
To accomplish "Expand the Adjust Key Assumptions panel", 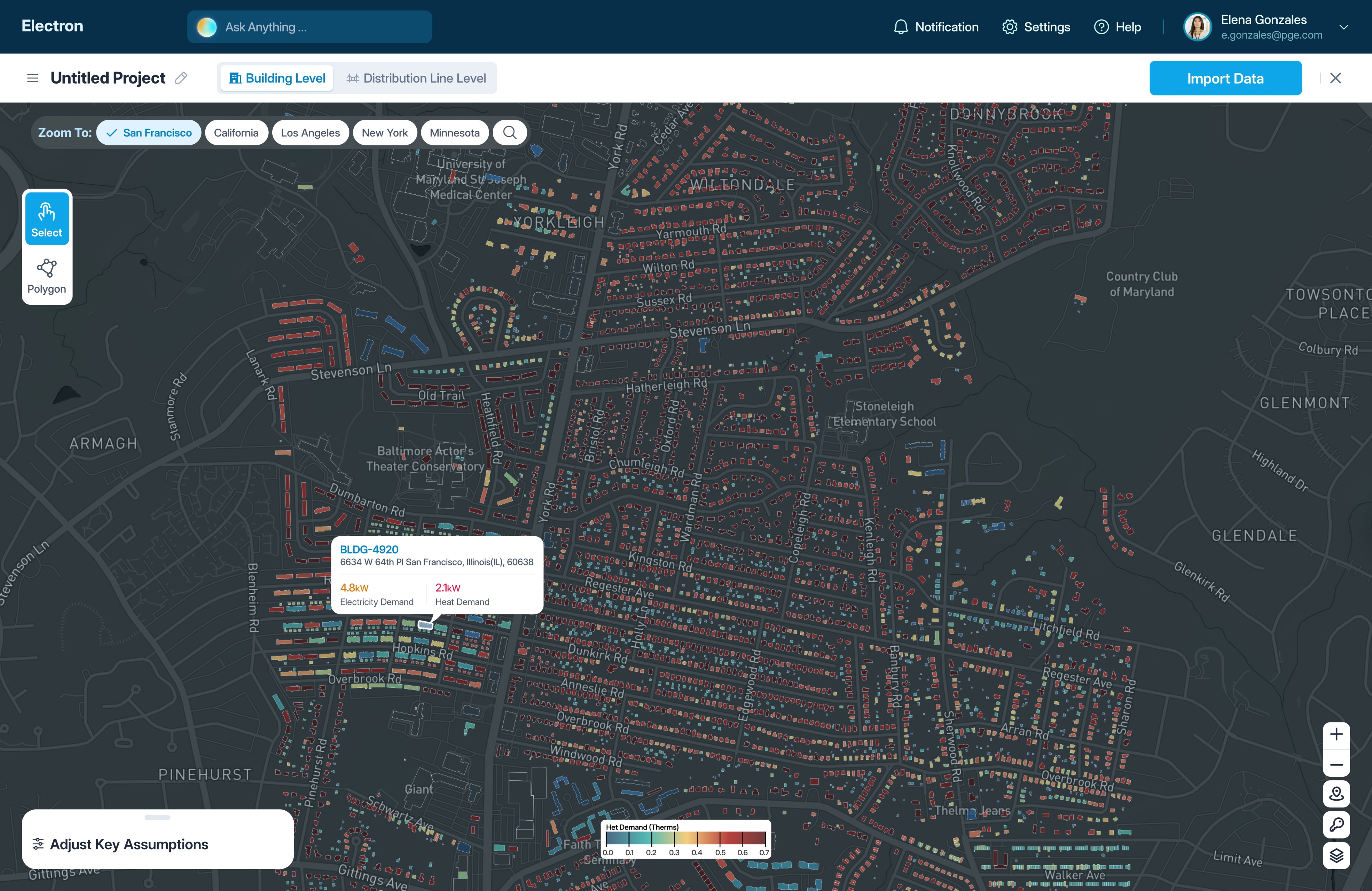I will click(157, 839).
